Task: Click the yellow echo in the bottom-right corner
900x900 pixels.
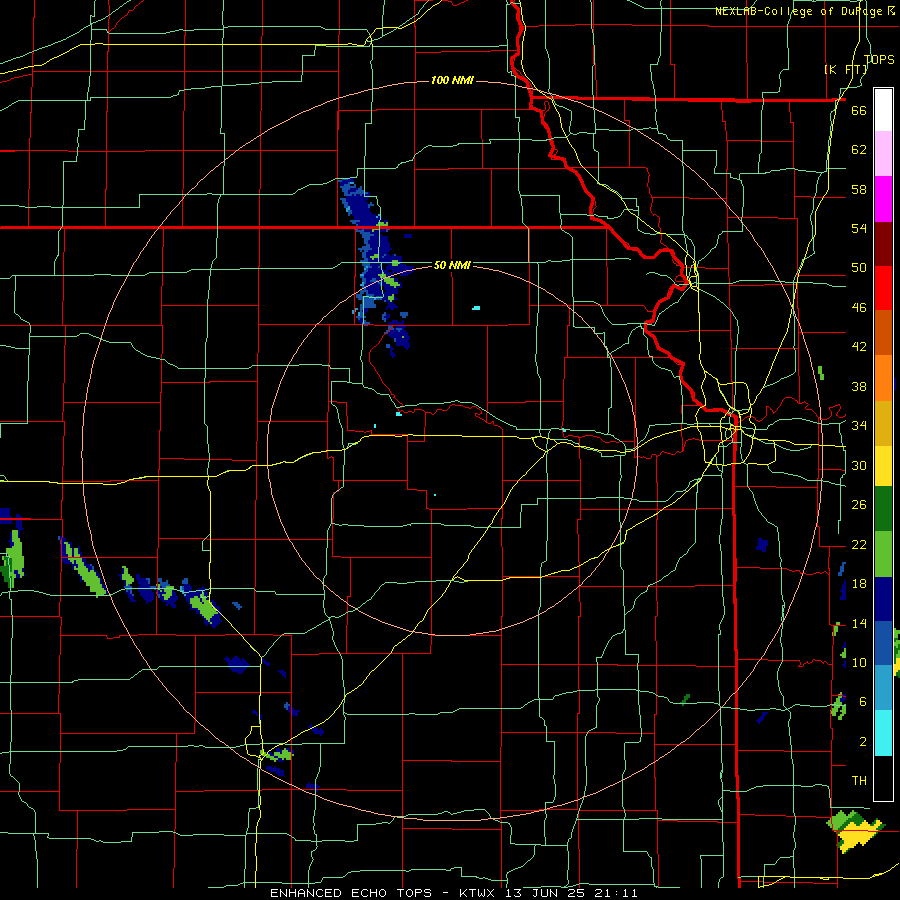Action: 857,837
